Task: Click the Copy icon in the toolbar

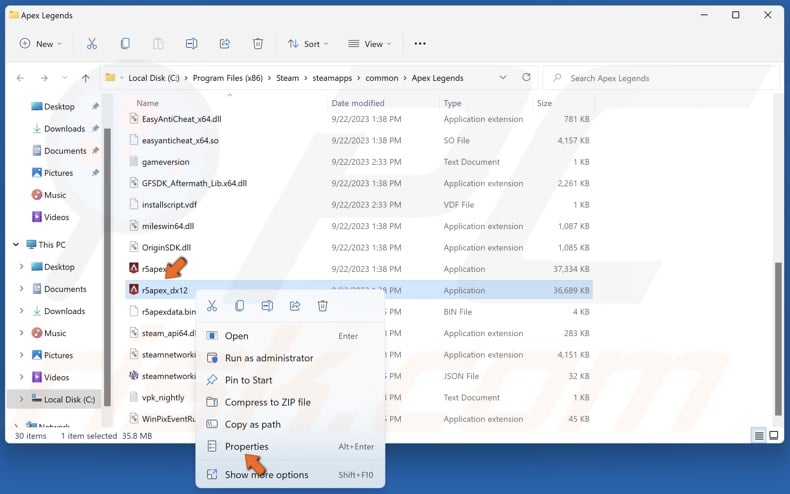Action: click(x=125, y=44)
